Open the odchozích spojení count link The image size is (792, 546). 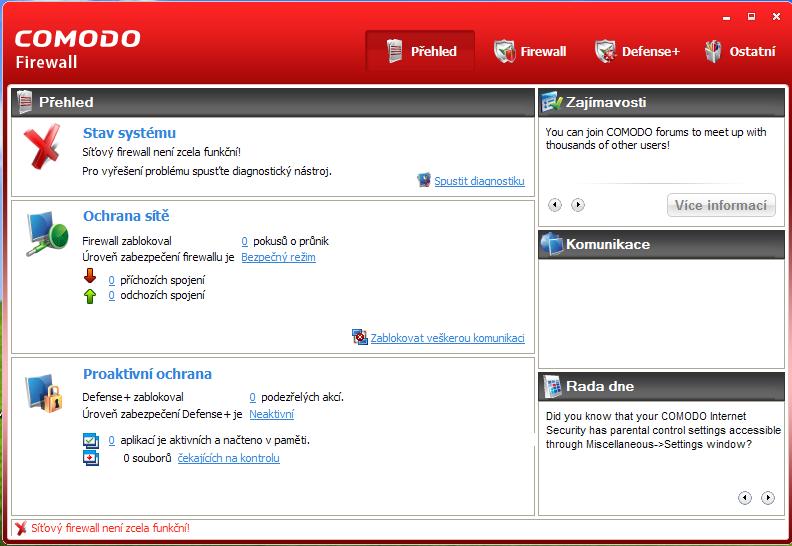(112, 295)
